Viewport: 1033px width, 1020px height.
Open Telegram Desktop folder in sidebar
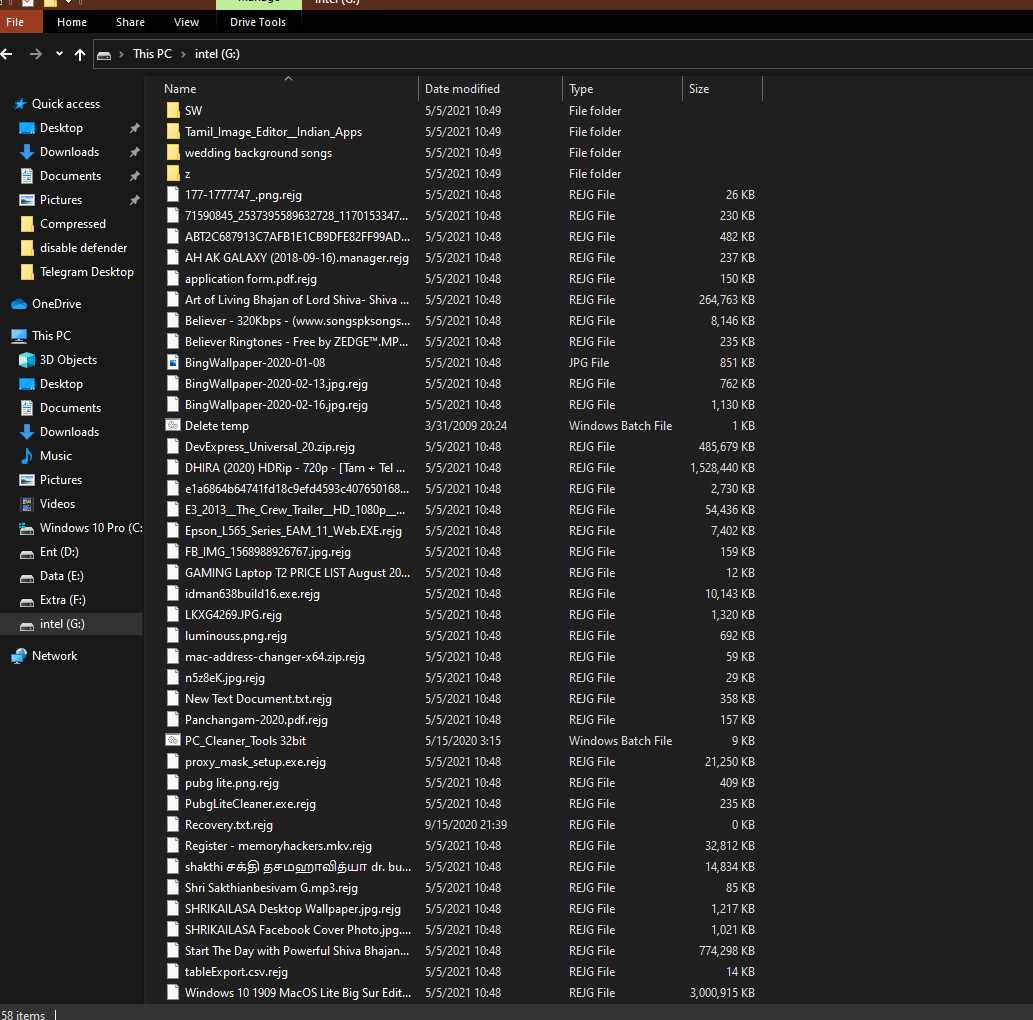(x=86, y=272)
